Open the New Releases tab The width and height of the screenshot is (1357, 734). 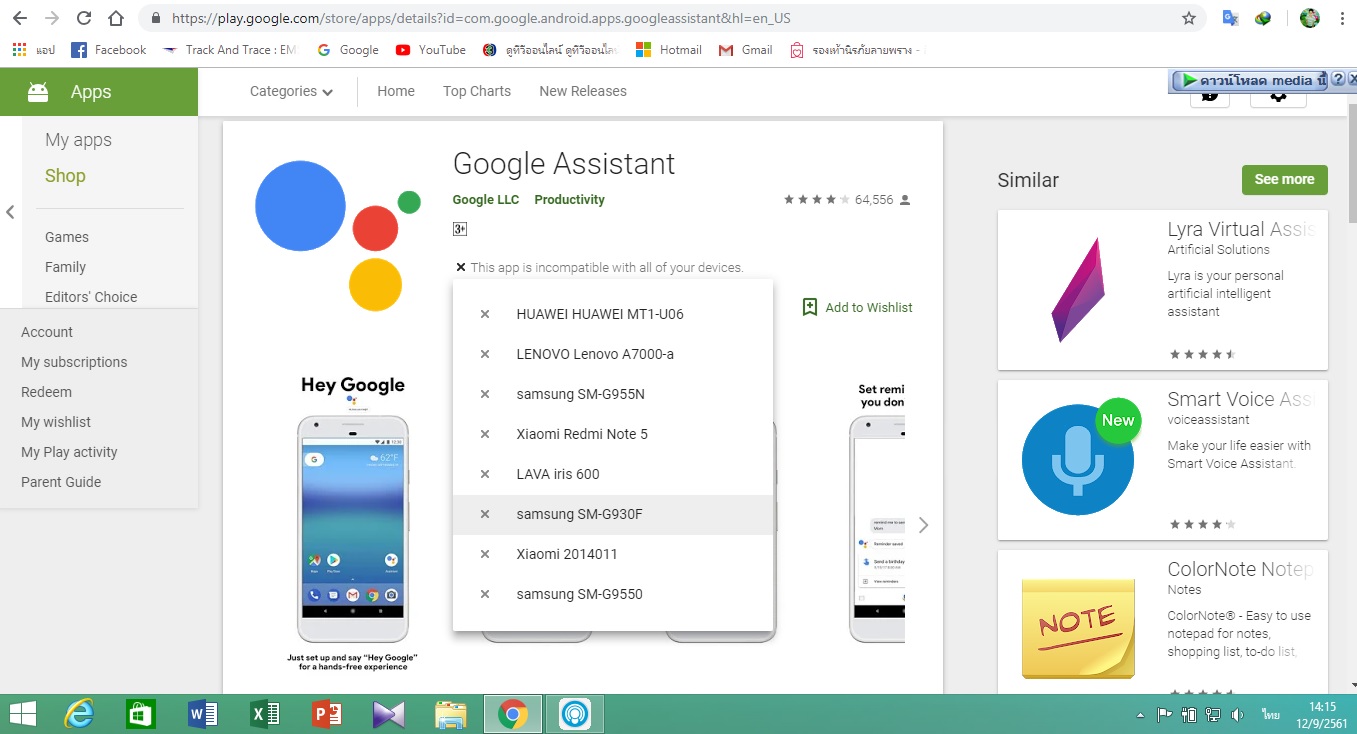click(583, 91)
